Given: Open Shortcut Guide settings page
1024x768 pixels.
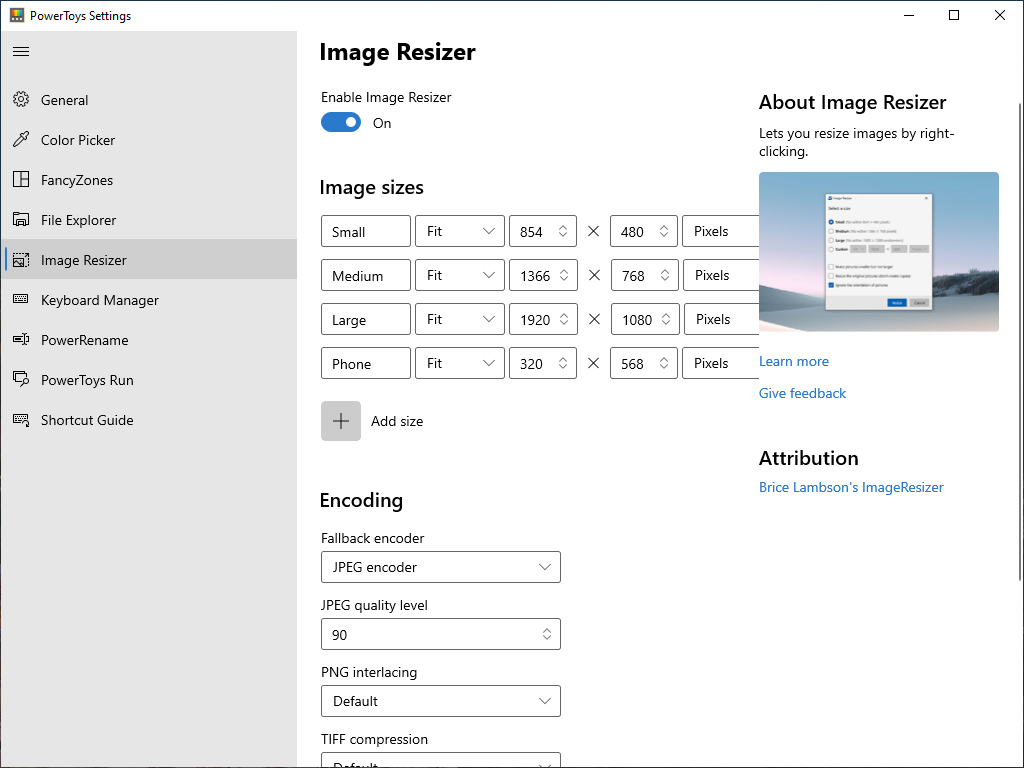Looking at the screenshot, I should [149, 420].
